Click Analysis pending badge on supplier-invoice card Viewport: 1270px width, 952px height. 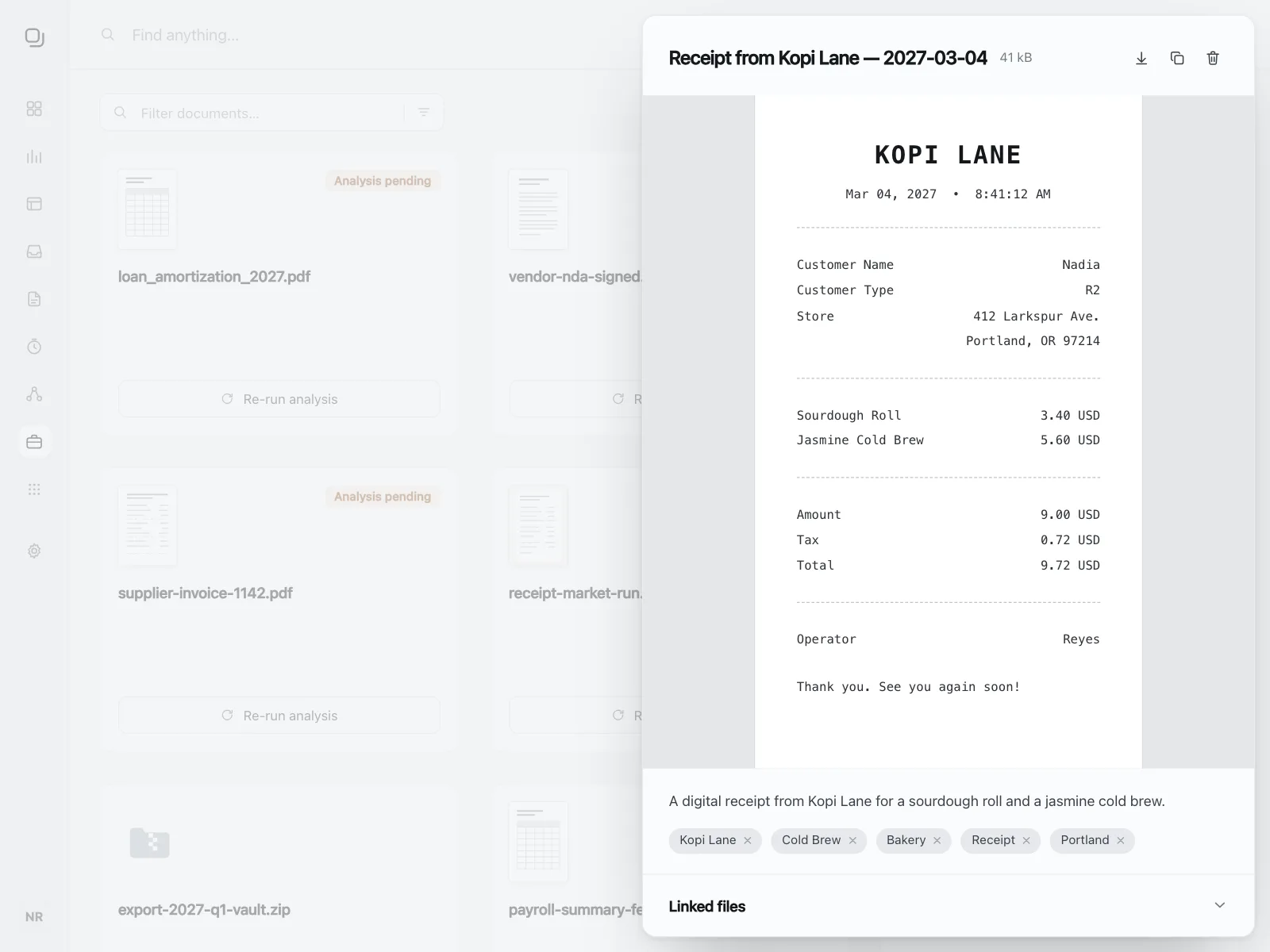(383, 497)
